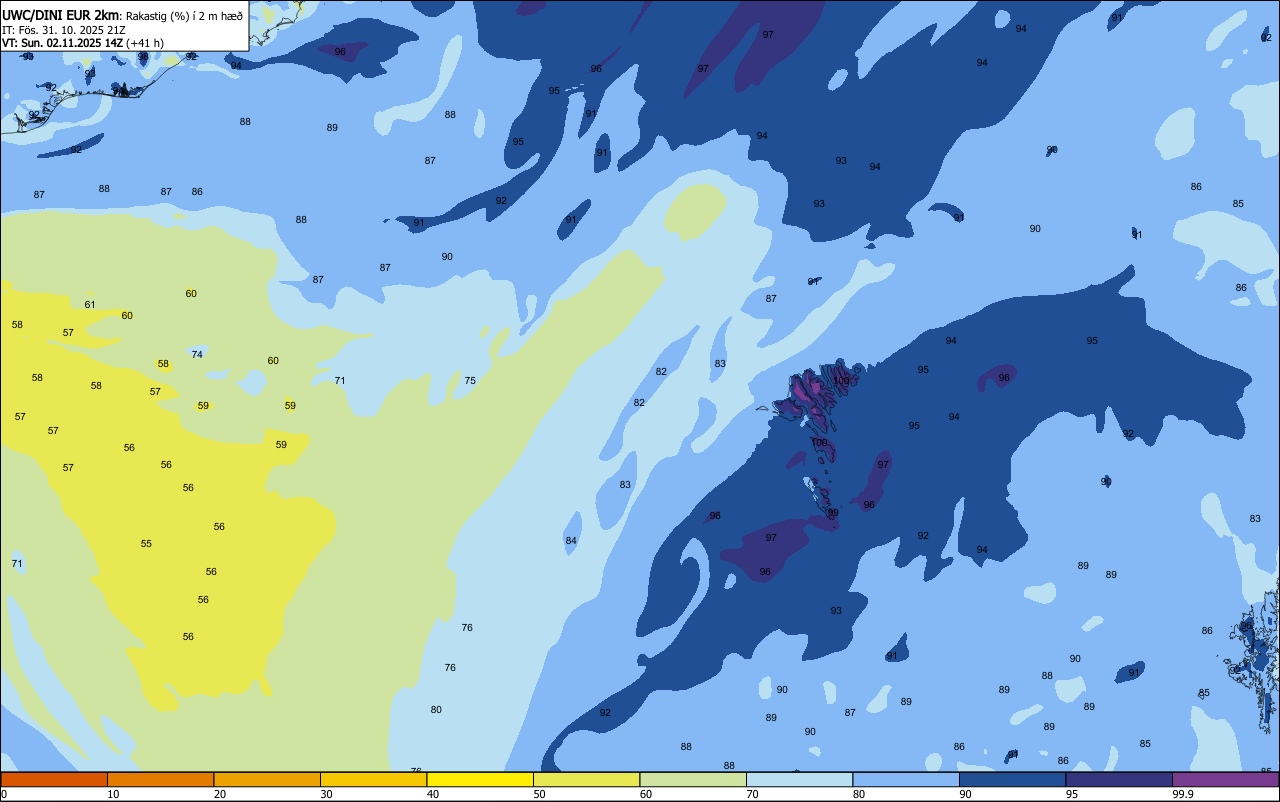Click the 10–20 orange legend swatch
Screen dimensions: 1280x802
point(160,779)
